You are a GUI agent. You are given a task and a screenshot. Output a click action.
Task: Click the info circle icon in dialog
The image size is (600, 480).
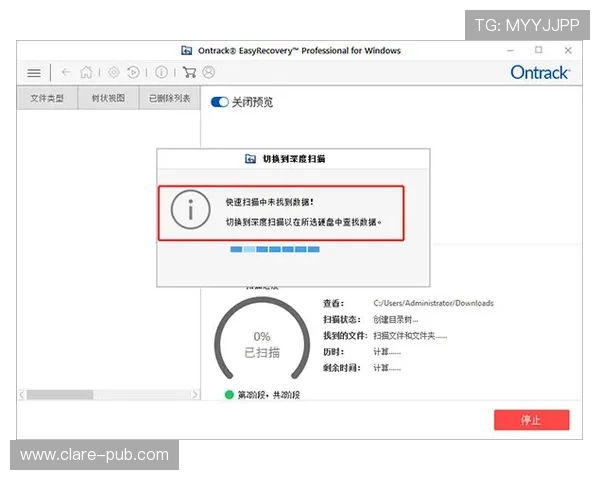191,209
